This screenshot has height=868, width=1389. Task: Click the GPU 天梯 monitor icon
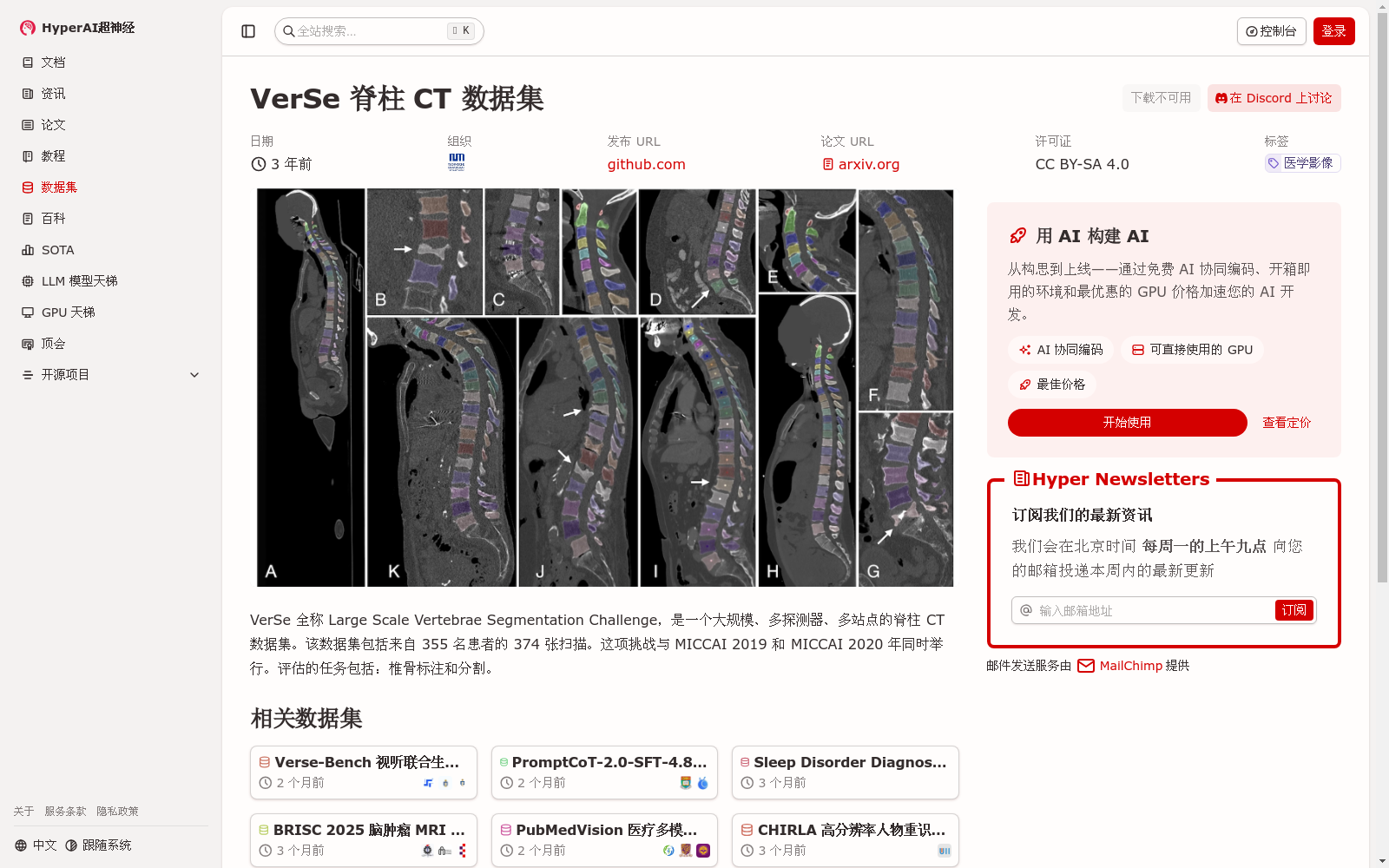pyautogui.click(x=28, y=312)
